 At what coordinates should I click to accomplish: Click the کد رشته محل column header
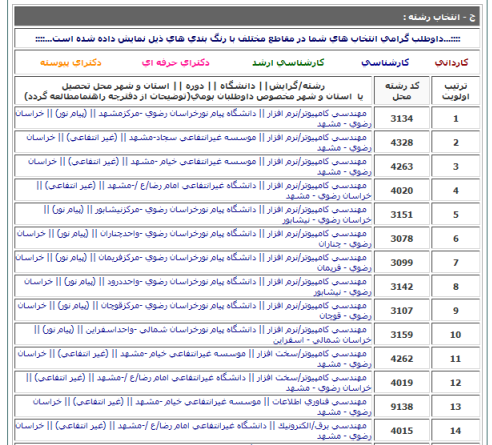coord(402,91)
